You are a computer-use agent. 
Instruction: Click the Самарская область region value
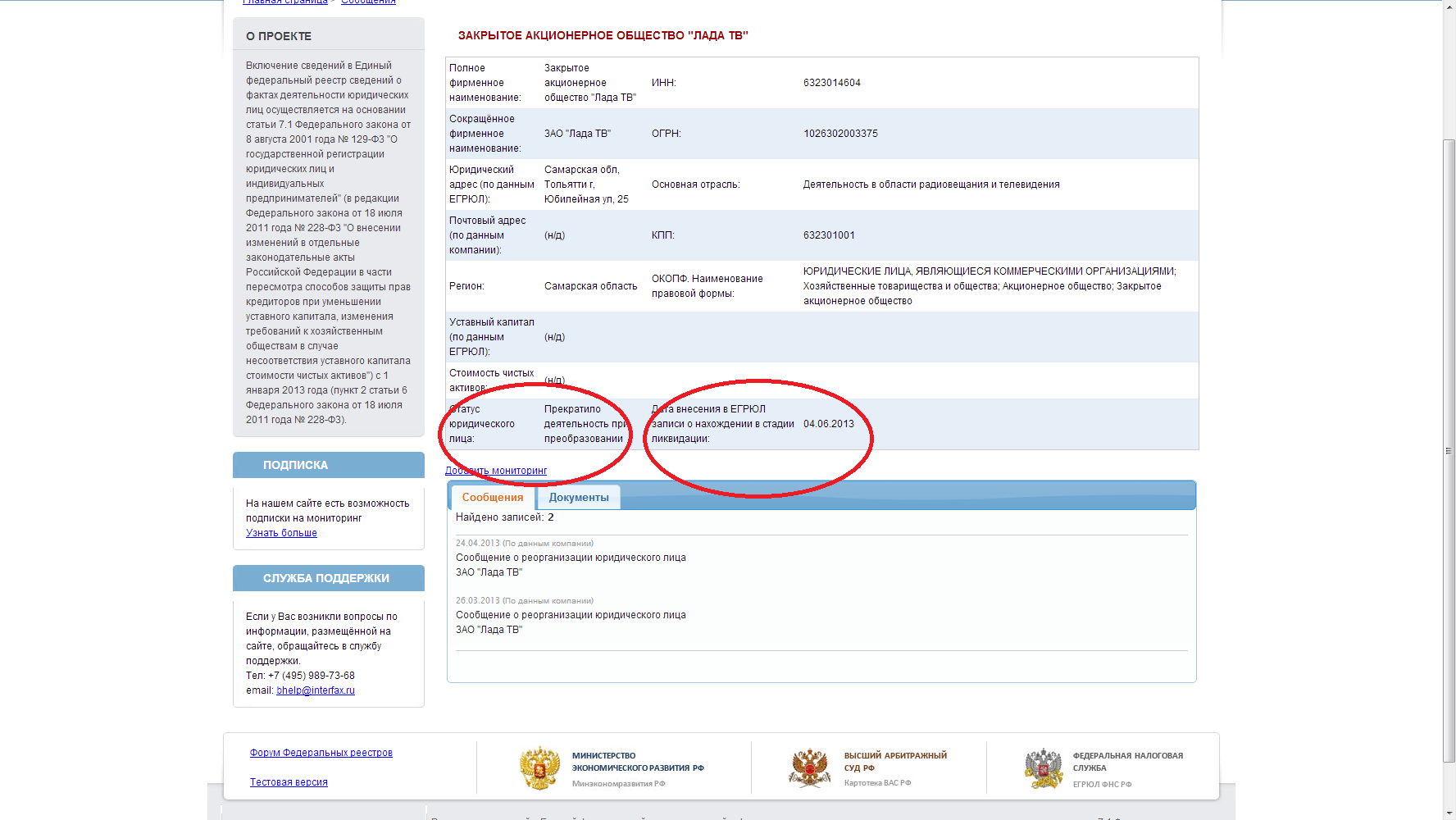(590, 286)
